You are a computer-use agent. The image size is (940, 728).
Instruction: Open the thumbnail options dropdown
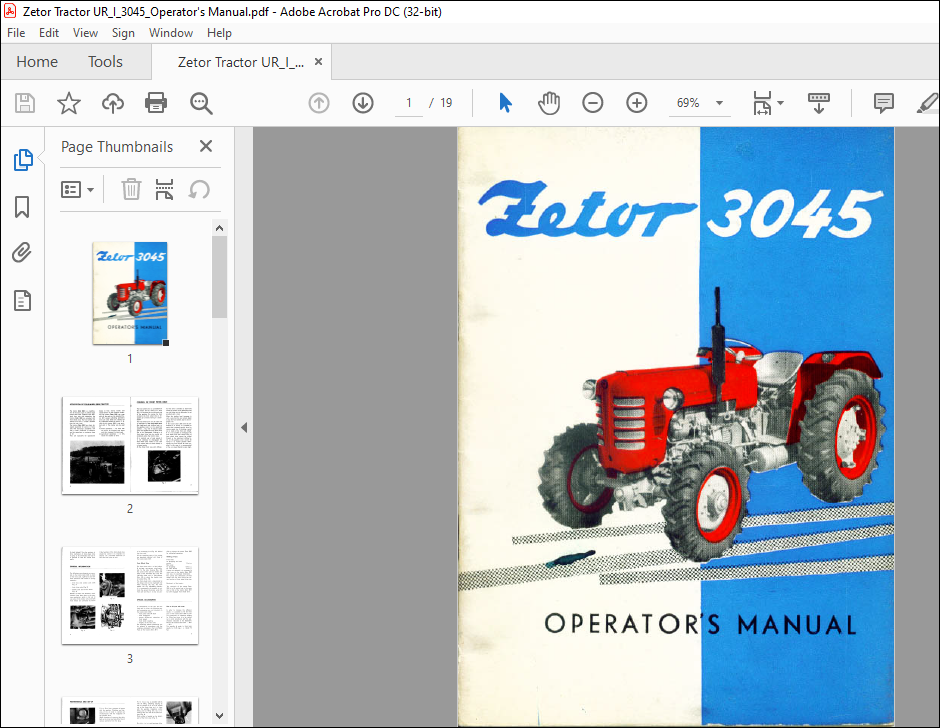(77, 189)
